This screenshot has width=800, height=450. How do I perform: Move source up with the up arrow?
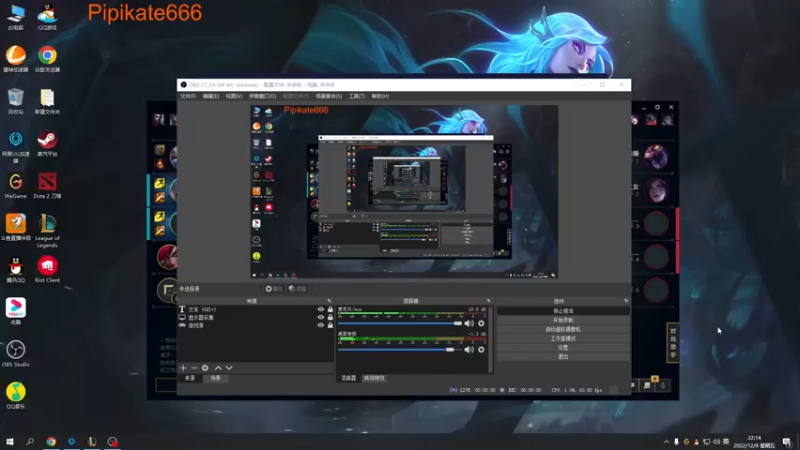tap(218, 368)
